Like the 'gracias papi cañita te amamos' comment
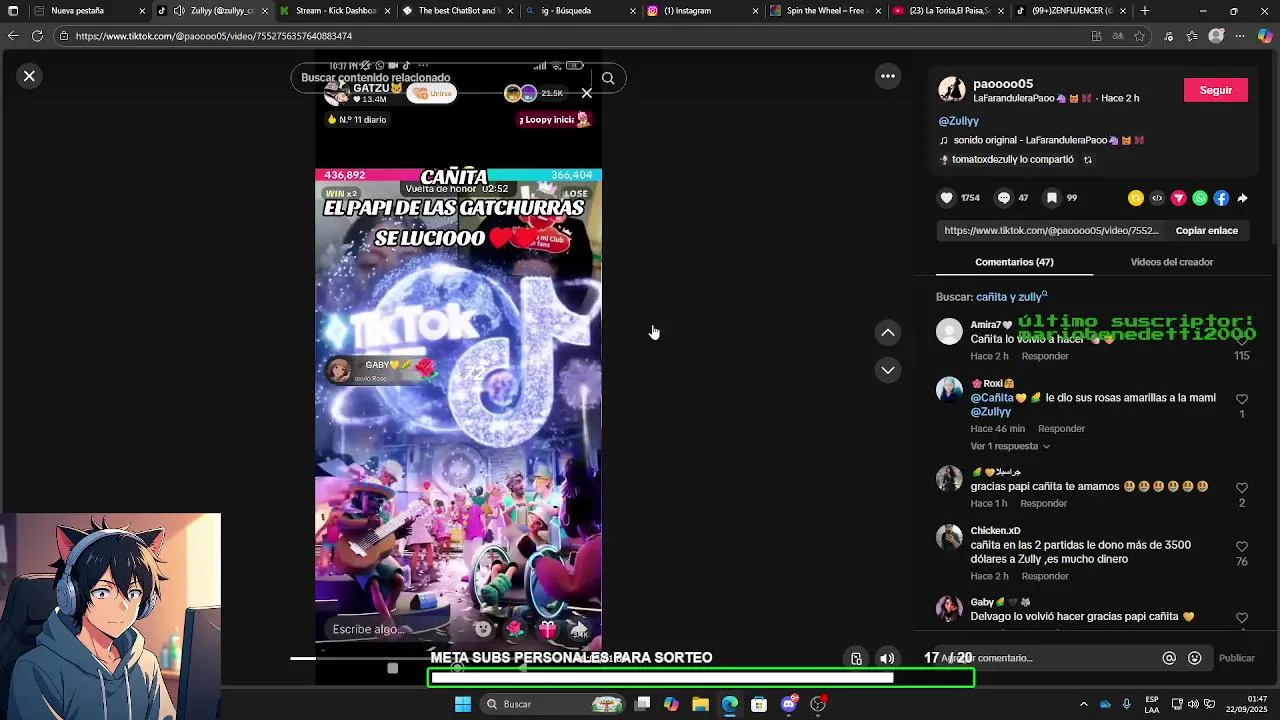 (1242, 488)
